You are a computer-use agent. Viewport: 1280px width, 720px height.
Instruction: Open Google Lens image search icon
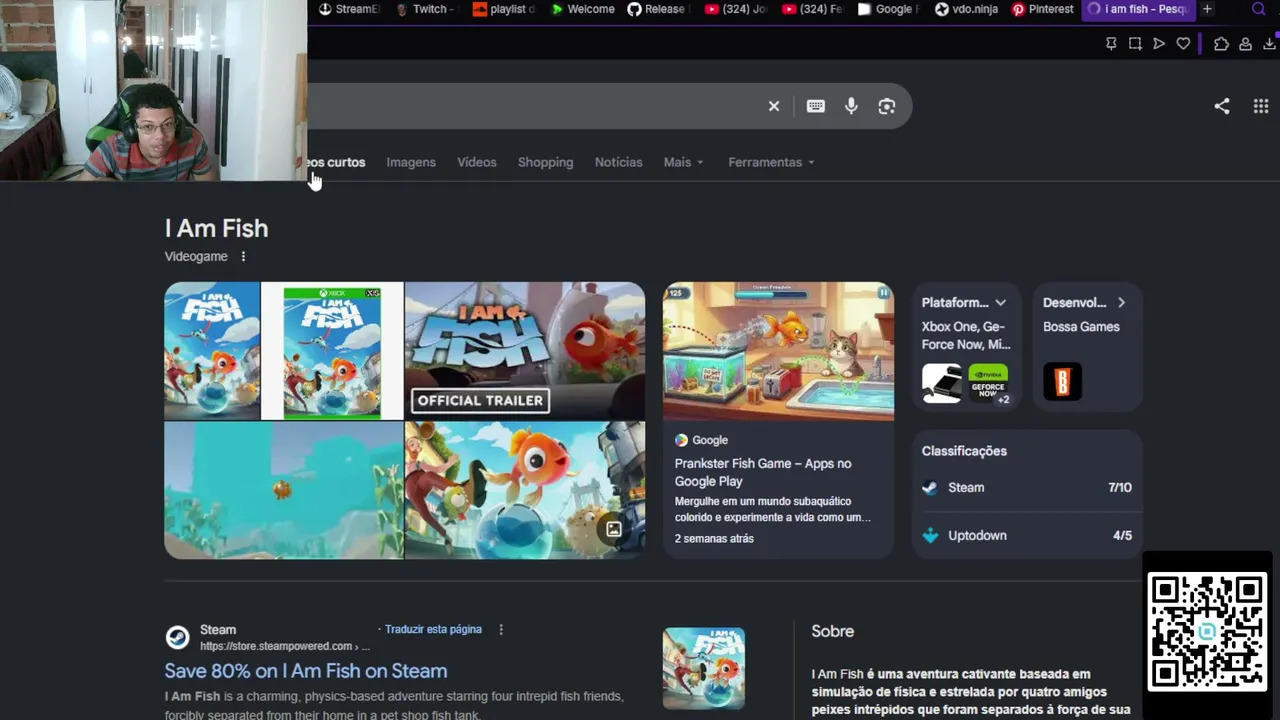coord(887,106)
